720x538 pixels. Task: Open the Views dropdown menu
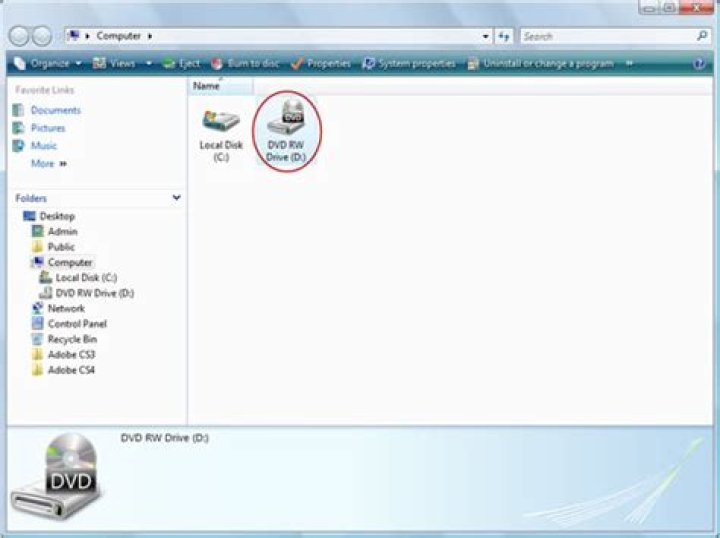122,63
